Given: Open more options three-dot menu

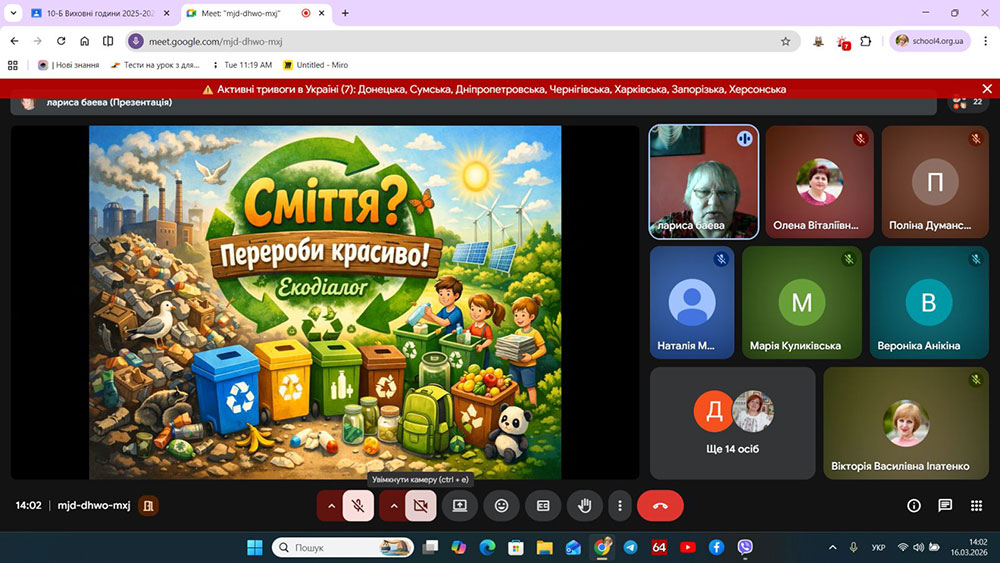Looking at the screenshot, I should coord(620,506).
